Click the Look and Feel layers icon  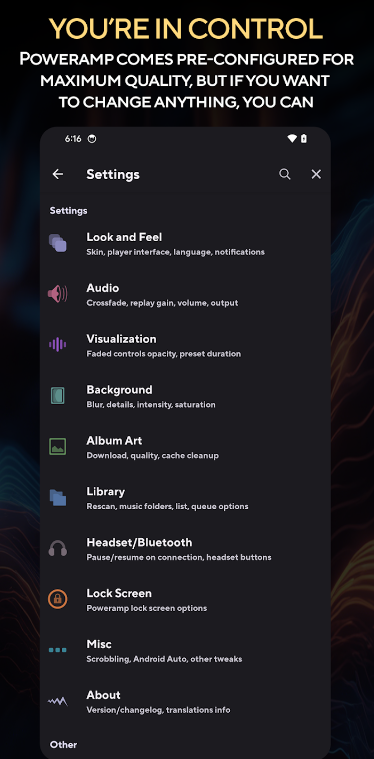[x=58, y=243]
